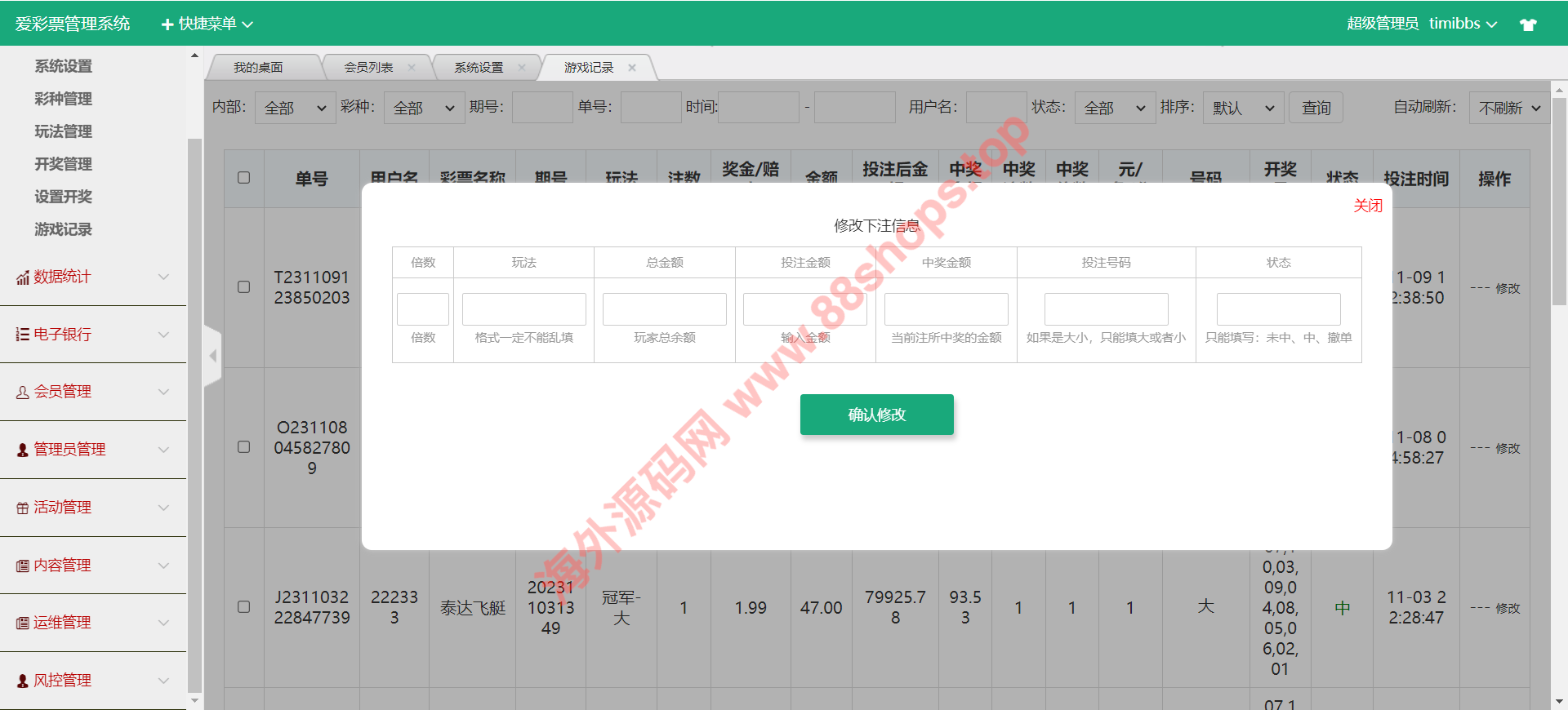
Task: Click the shirt theme icon in header
Action: [x=1528, y=24]
